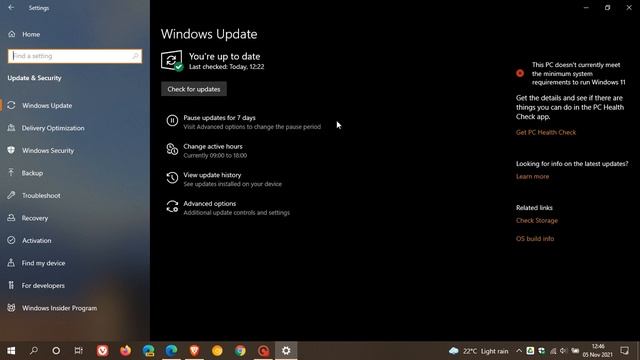Open Cortana from the taskbar
This screenshot has width=640, height=360.
[56, 351]
